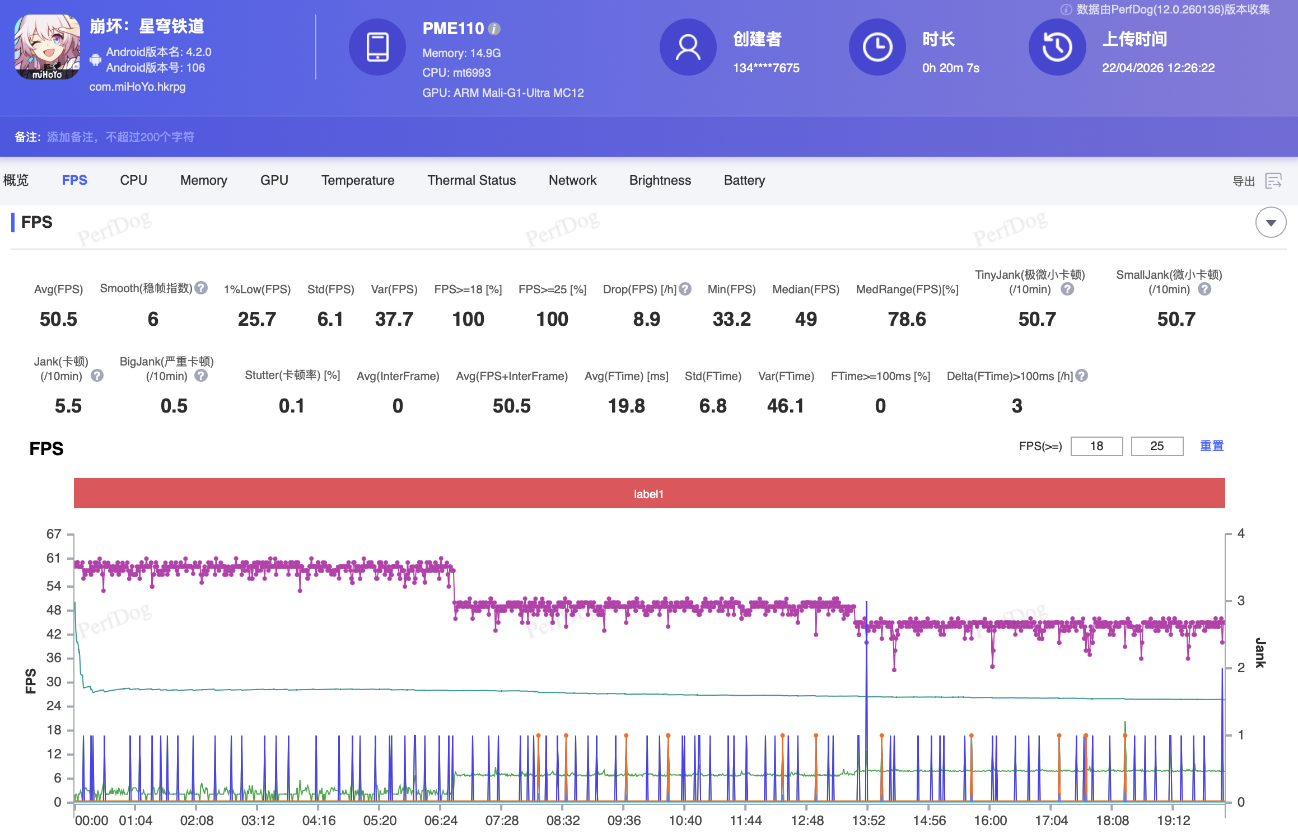Click the duration clock icon
The width and height of the screenshot is (1298, 834).
tap(877, 47)
